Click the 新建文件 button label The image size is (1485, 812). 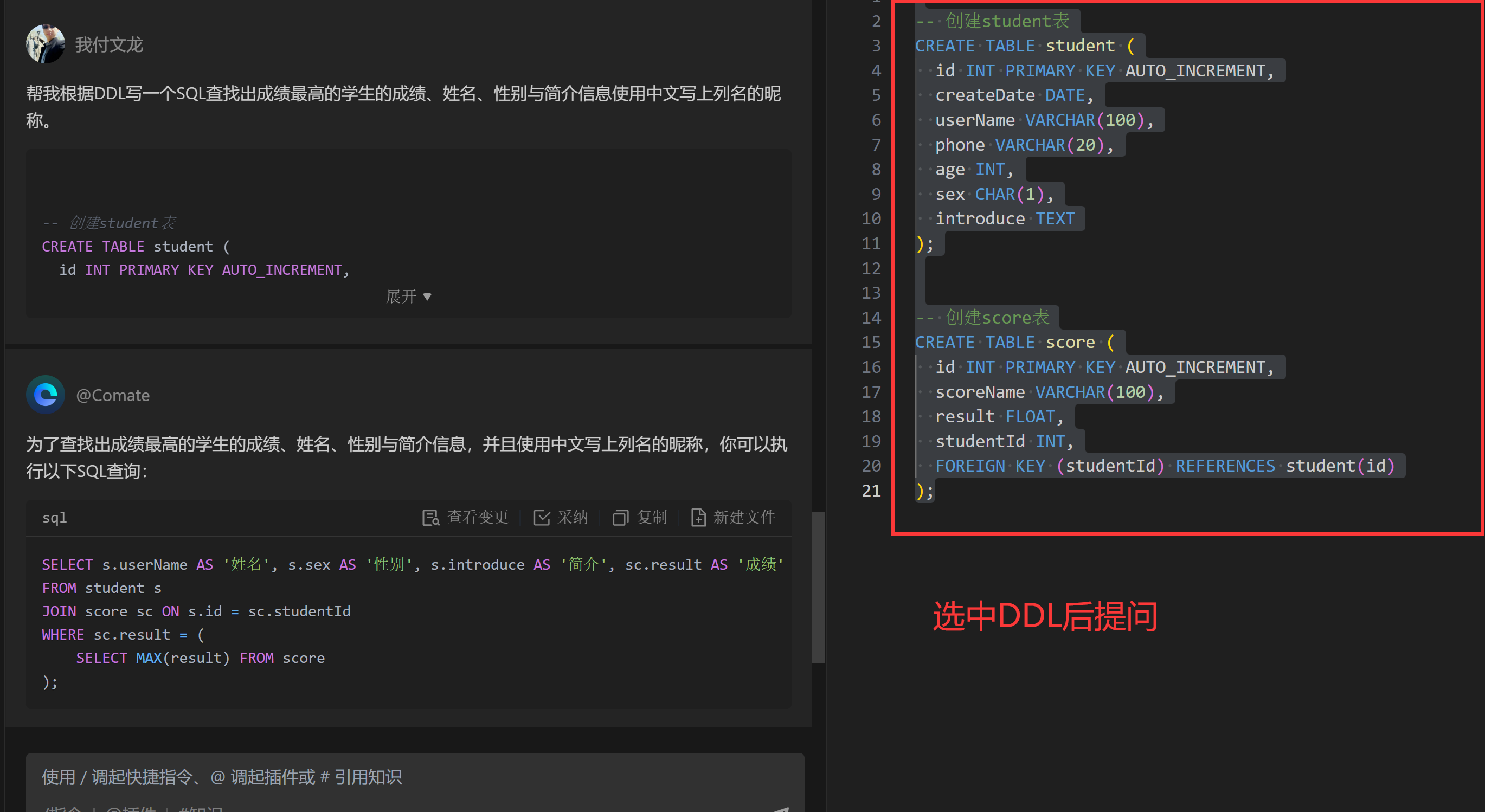coord(744,518)
